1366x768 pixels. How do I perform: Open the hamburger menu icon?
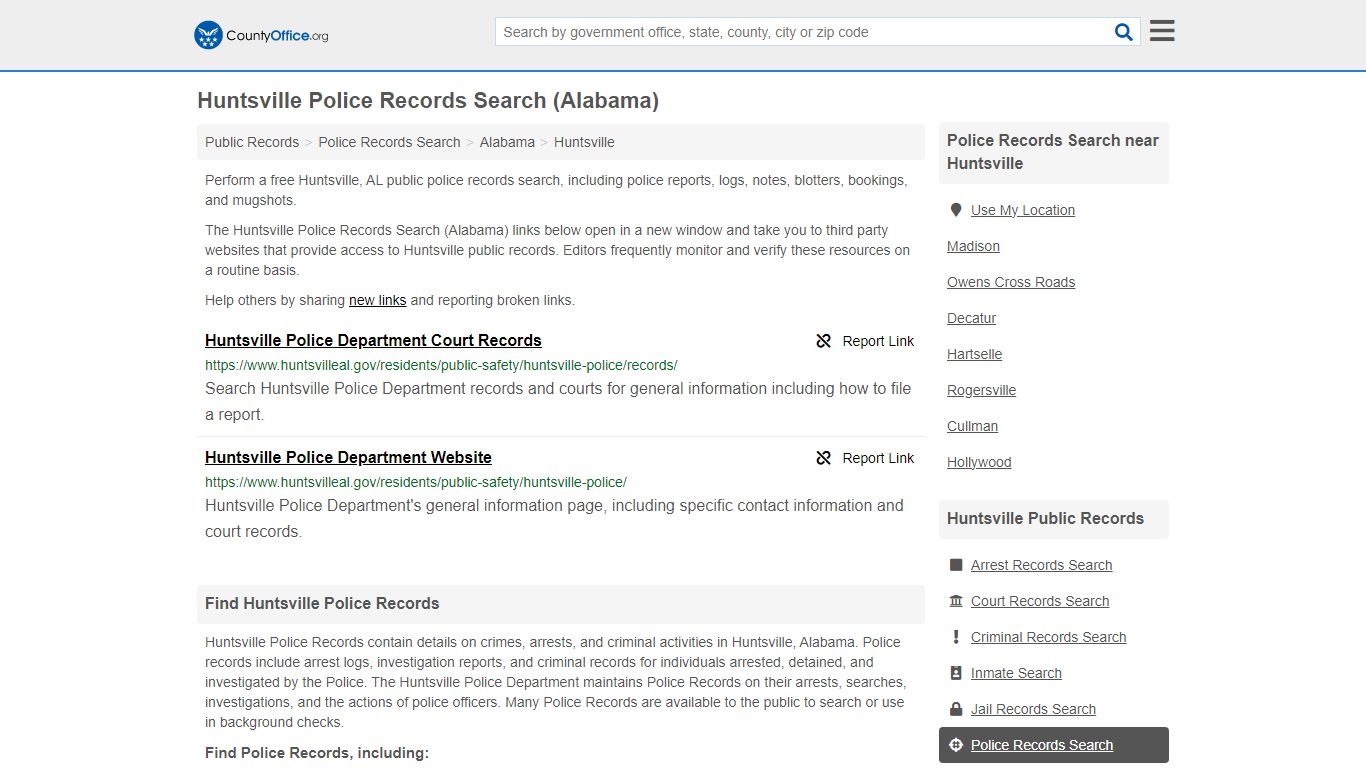[x=1162, y=31]
